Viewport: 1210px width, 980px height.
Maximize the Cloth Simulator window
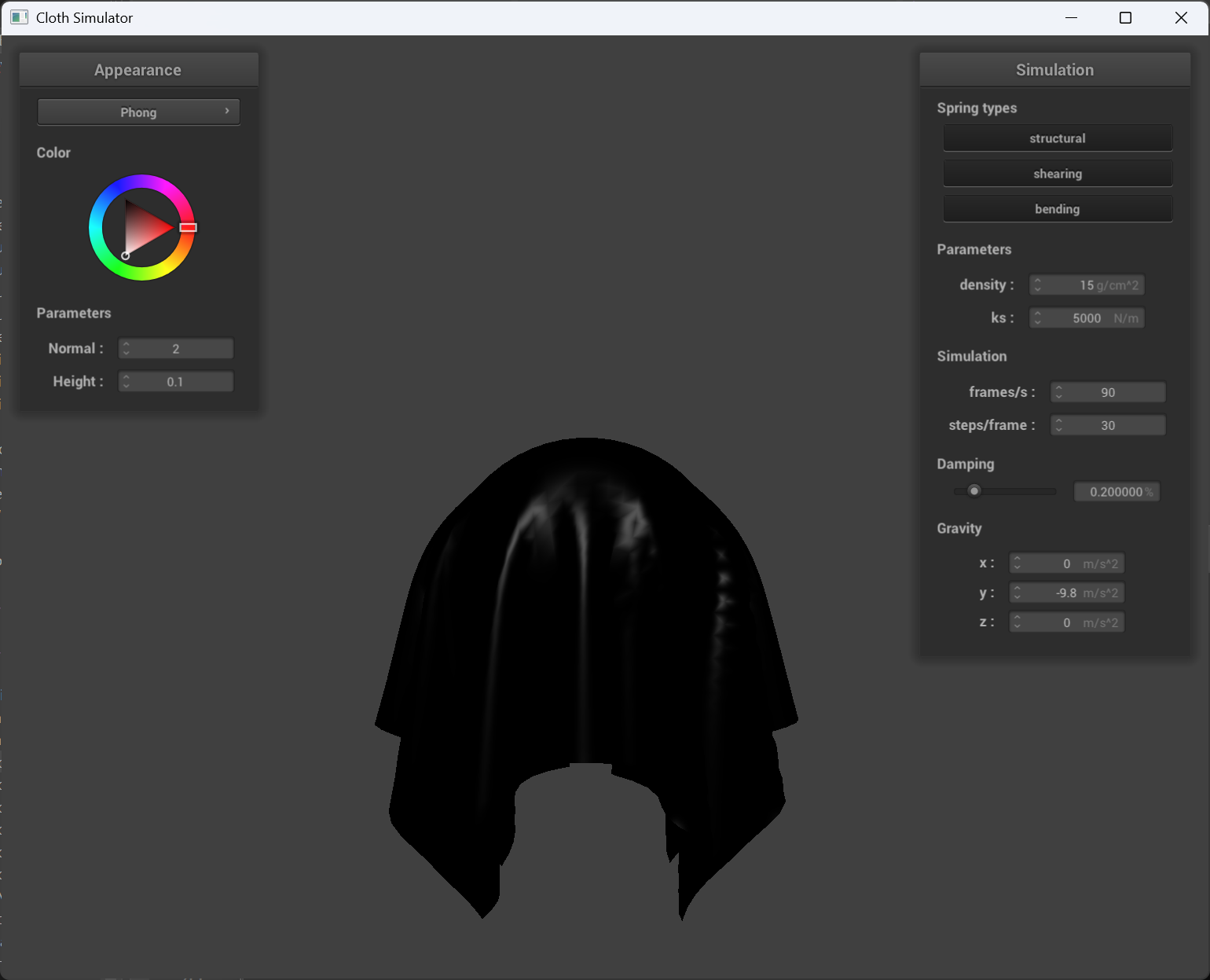pos(1125,17)
